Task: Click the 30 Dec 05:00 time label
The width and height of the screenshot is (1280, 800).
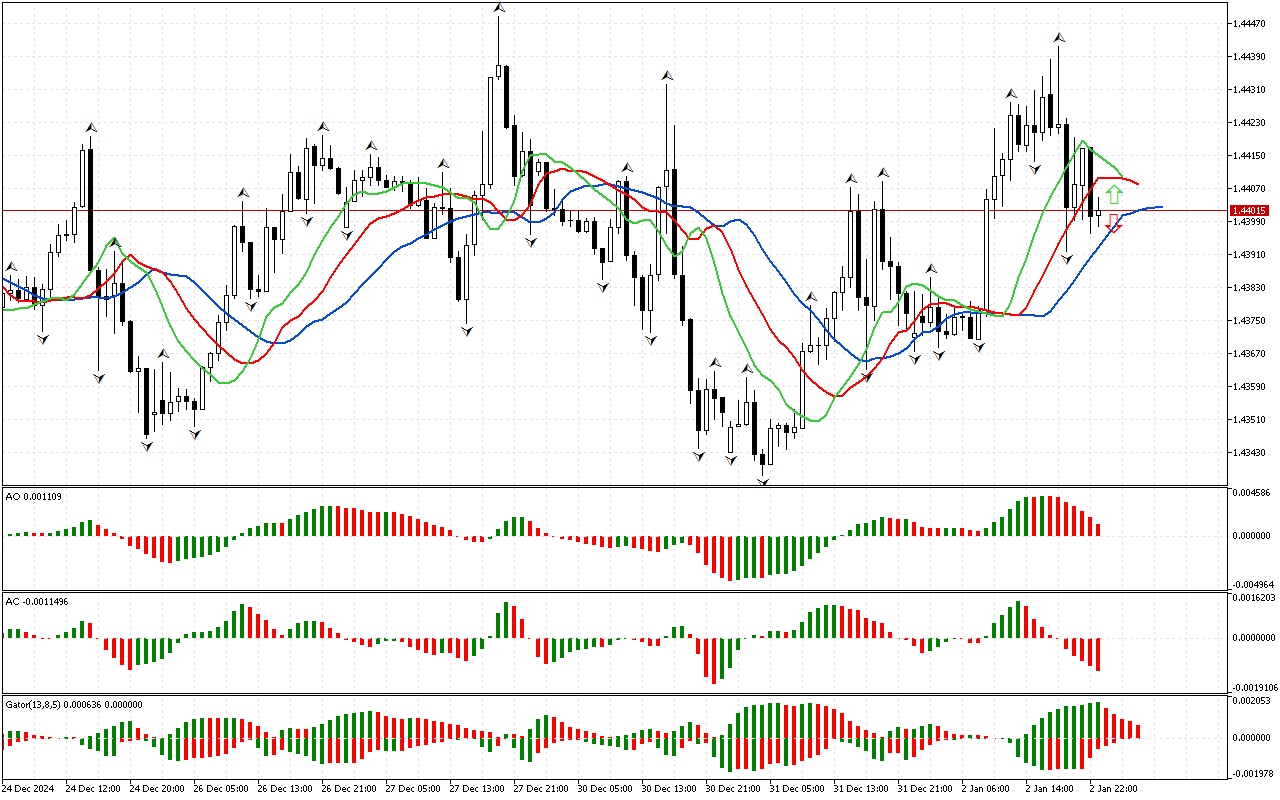Action: tap(605, 788)
